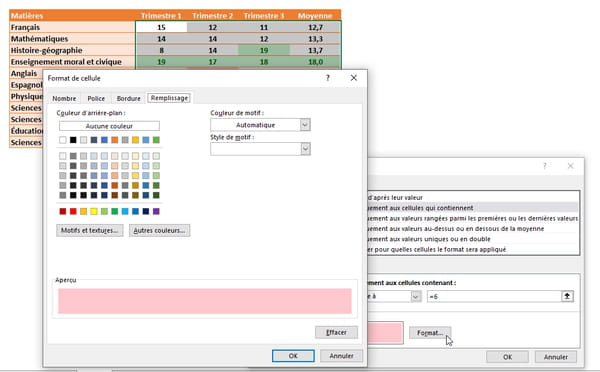
Task: Click the Trimestre 2 header cell
Action: coord(212,16)
